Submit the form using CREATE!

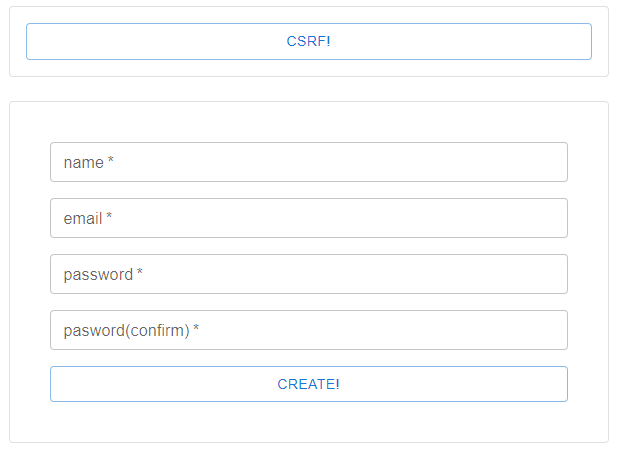click(x=308, y=384)
